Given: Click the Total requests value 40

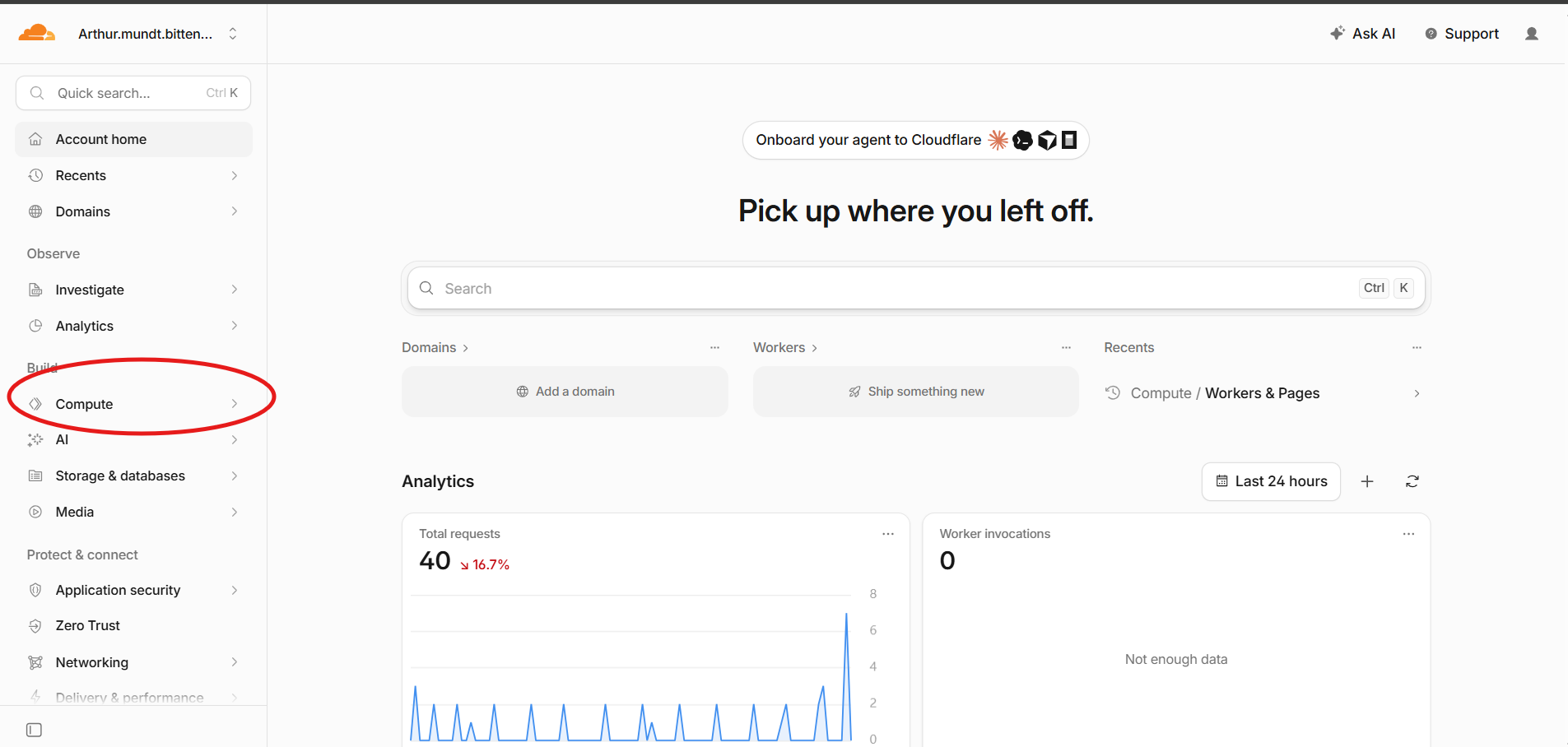Looking at the screenshot, I should click(x=435, y=561).
